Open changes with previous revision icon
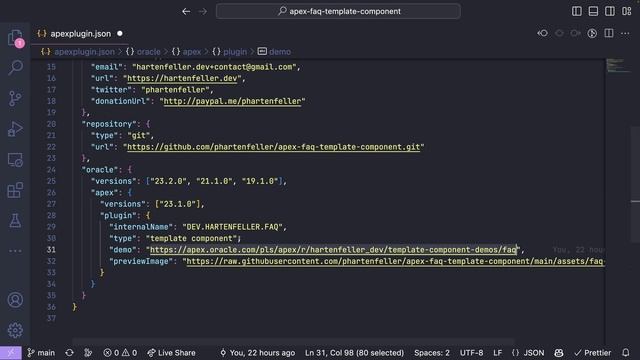640x360 pixels. pyautogui.click(x=542, y=33)
